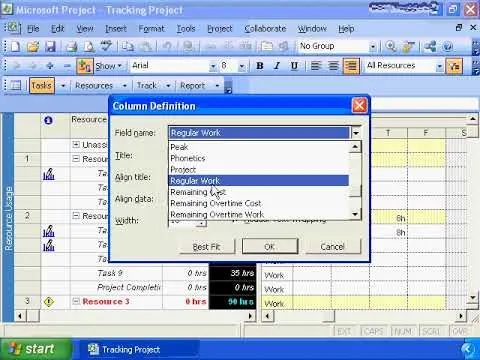Click the Copy icon in the toolbar
This screenshot has width=480, height=360.
pyautogui.click(x=127, y=46)
